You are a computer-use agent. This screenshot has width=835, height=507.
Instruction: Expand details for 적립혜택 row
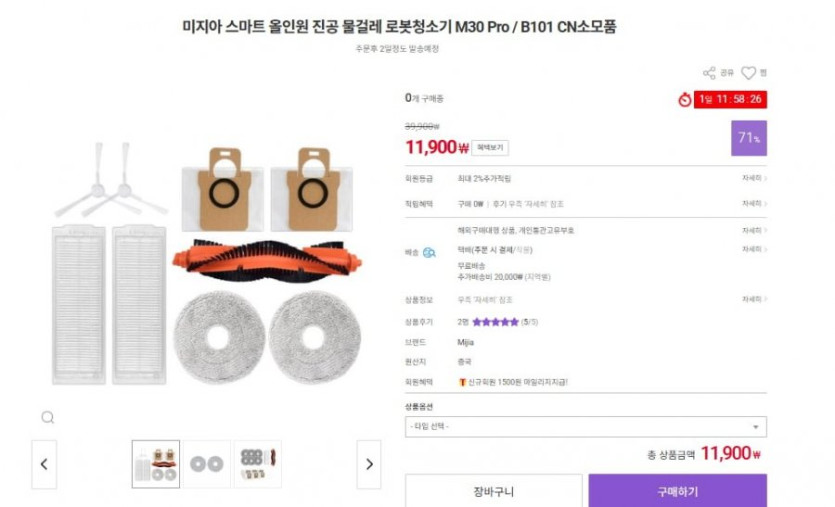click(x=754, y=203)
